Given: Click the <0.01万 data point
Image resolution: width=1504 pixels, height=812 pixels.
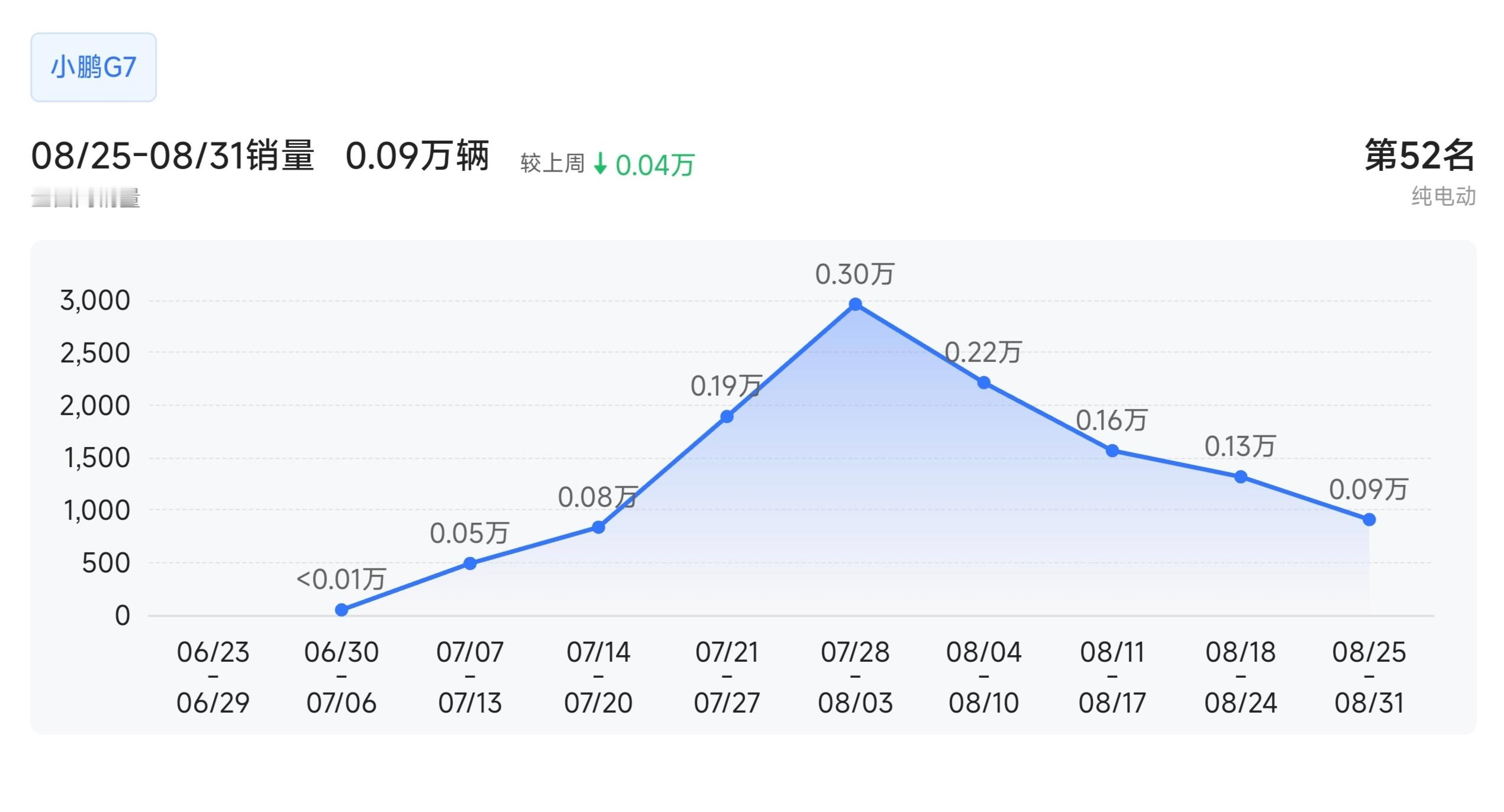Looking at the screenshot, I should (341, 610).
